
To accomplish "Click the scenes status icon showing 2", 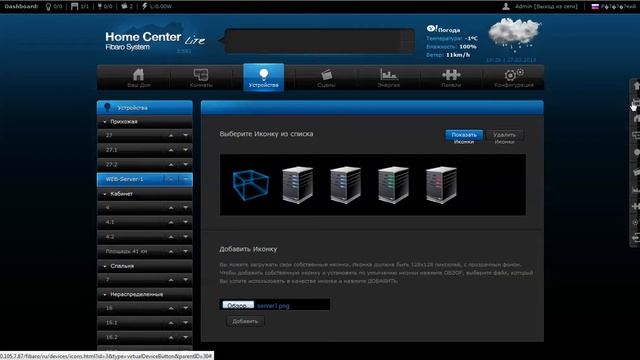I will pyautogui.click(x=124, y=7).
